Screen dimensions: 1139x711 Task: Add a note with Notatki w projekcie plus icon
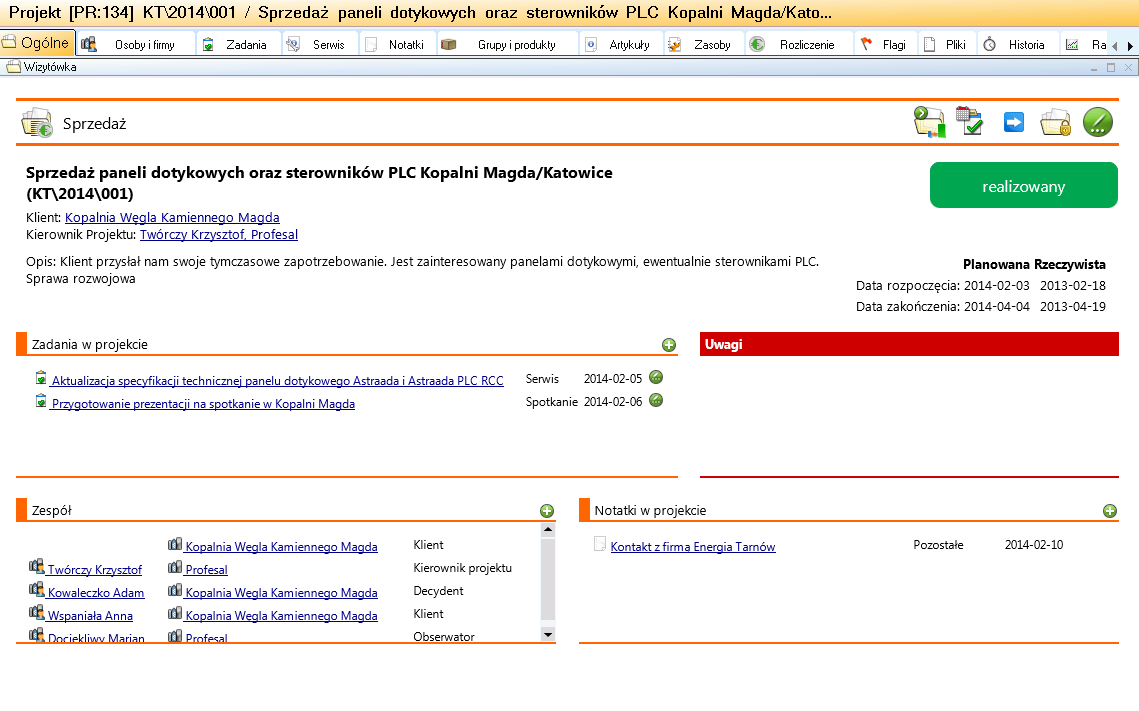tap(1110, 511)
